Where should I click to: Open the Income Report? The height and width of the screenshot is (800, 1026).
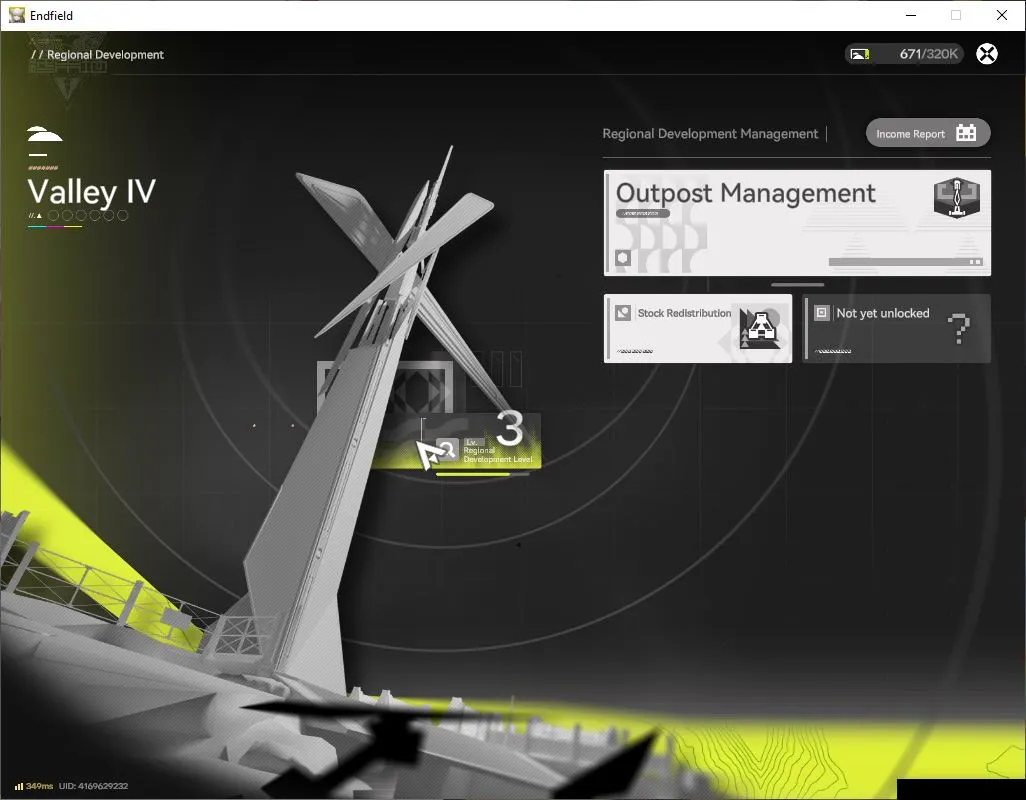927,133
